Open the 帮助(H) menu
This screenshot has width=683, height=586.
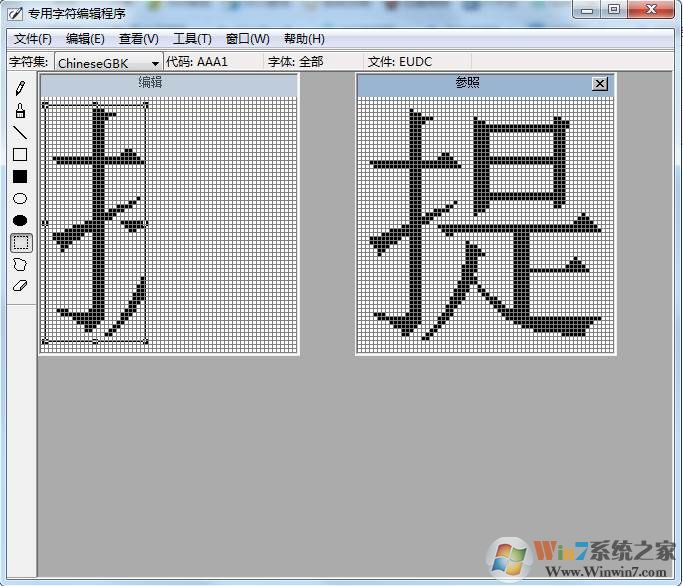304,39
